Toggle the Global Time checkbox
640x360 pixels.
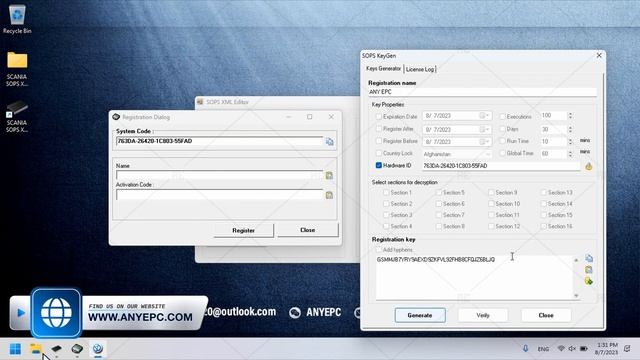502,153
